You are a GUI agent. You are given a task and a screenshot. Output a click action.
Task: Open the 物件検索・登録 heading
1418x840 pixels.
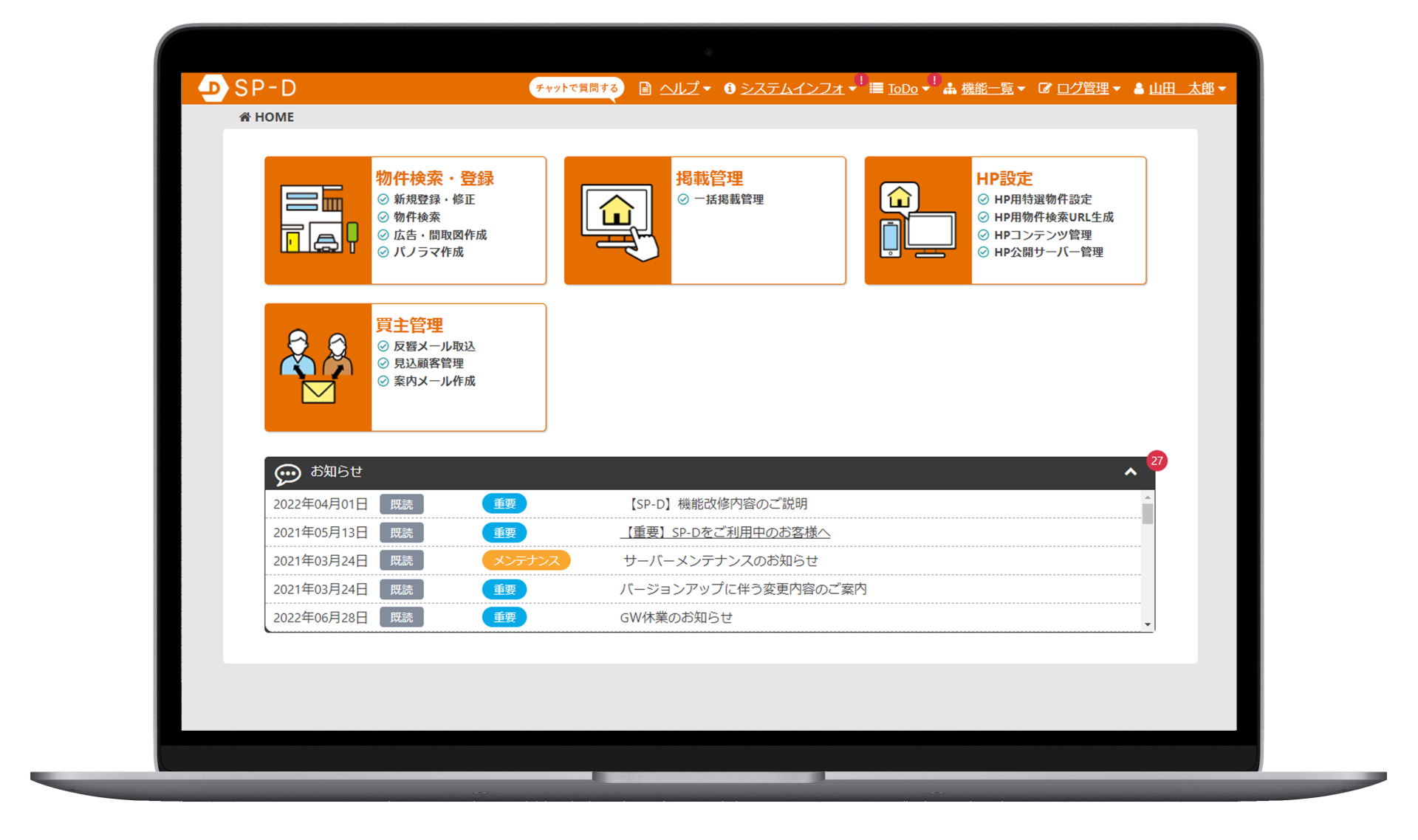coord(434,179)
